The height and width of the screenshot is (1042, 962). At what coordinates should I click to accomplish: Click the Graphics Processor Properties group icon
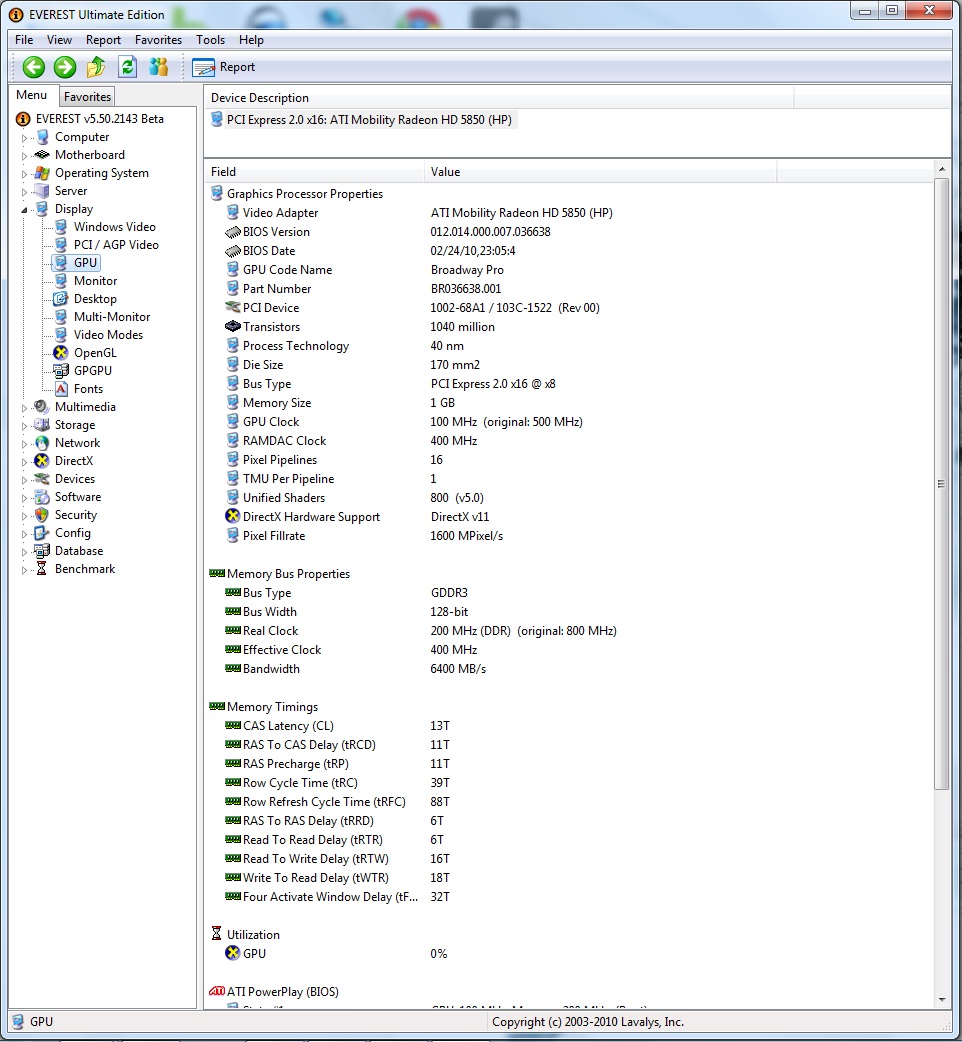(x=217, y=193)
